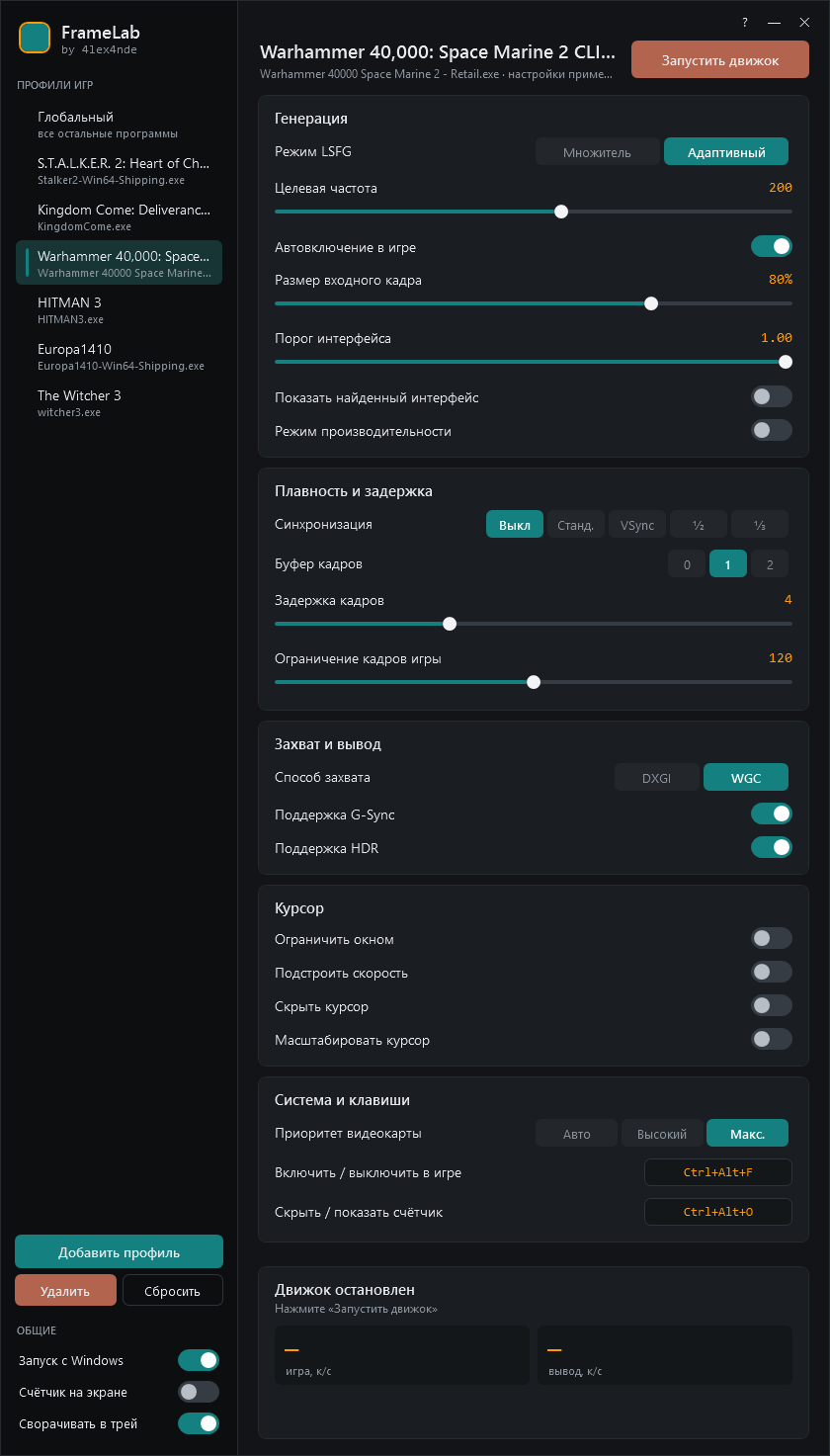The height and width of the screenshot is (1456, 830).
Task: Select the HITMAN 3 profile
Action: coord(119,310)
